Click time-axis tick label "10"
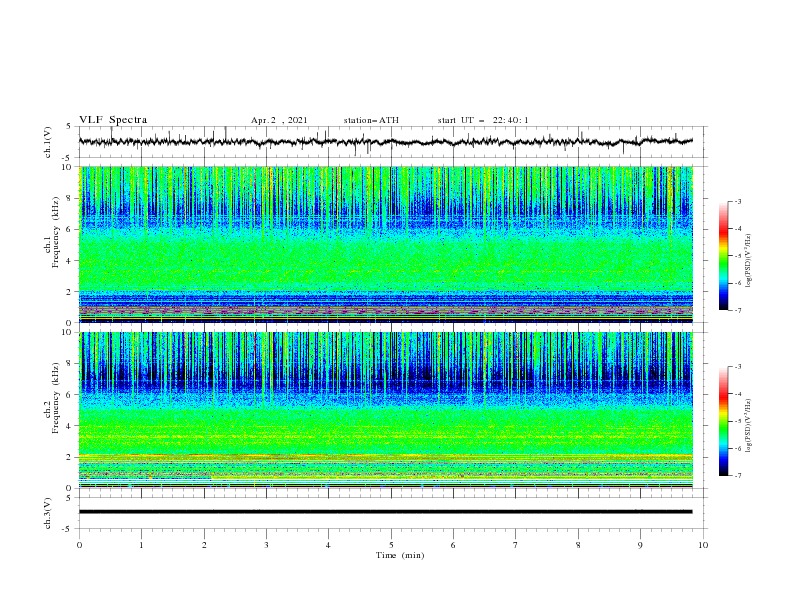The width and height of the screenshot is (792, 612). click(x=703, y=545)
